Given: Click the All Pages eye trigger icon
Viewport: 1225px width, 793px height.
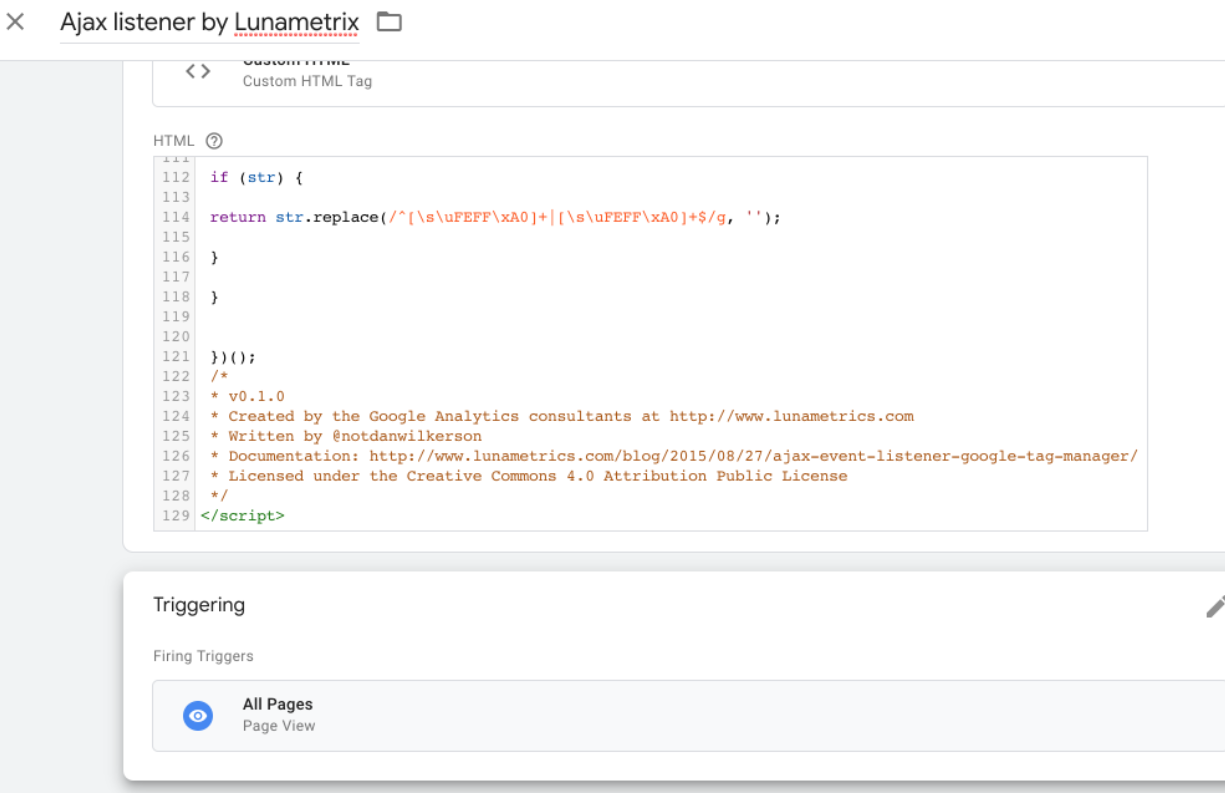Looking at the screenshot, I should point(198,715).
